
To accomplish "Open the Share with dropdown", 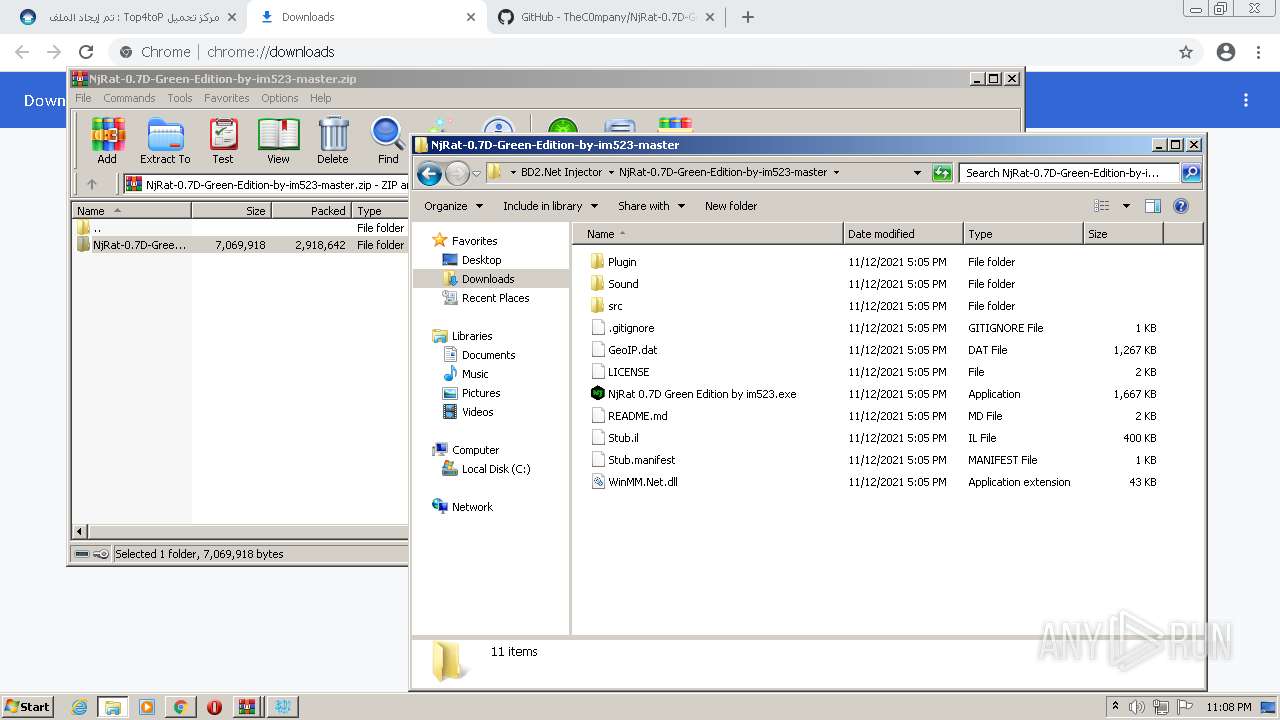I will [x=651, y=206].
